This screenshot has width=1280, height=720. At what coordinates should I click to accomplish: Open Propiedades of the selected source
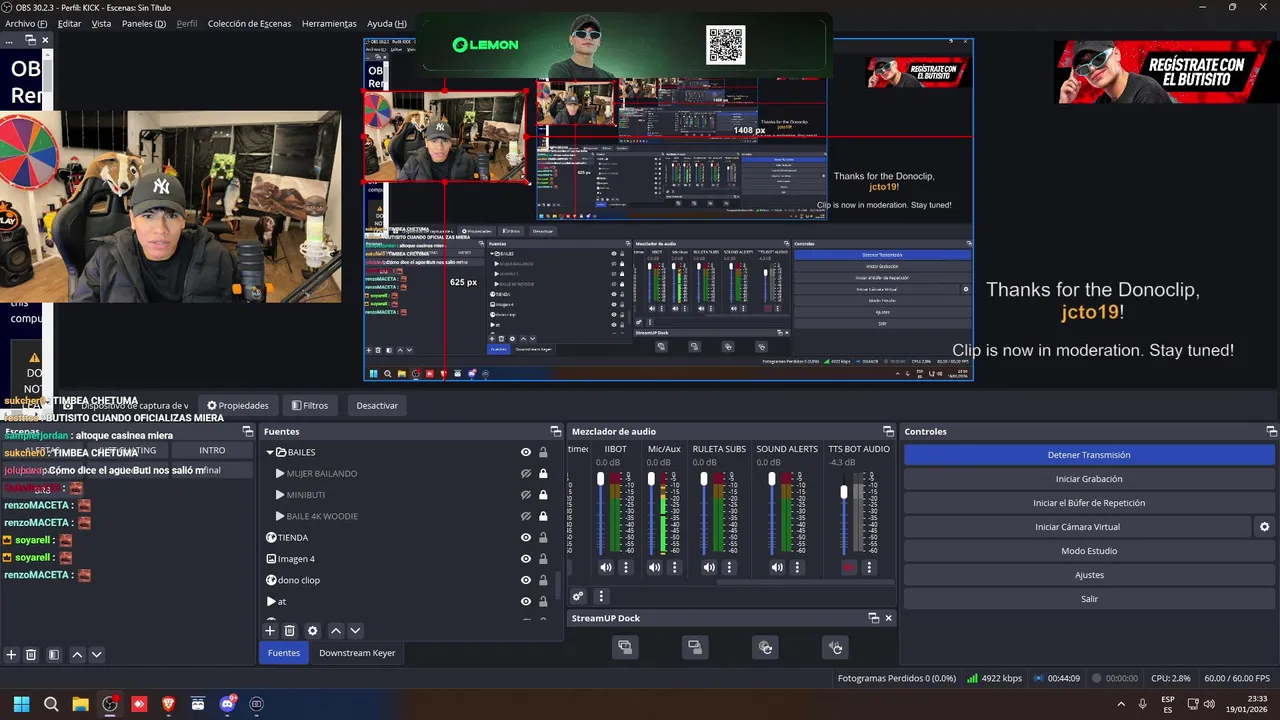pos(238,406)
